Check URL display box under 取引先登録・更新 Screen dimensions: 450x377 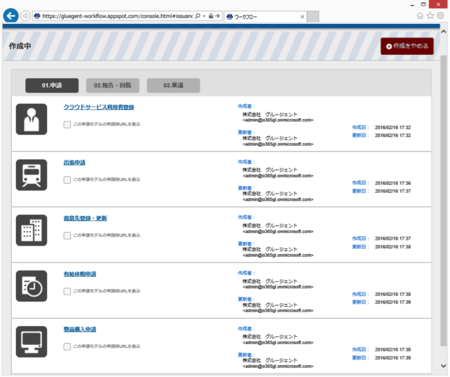point(67,236)
